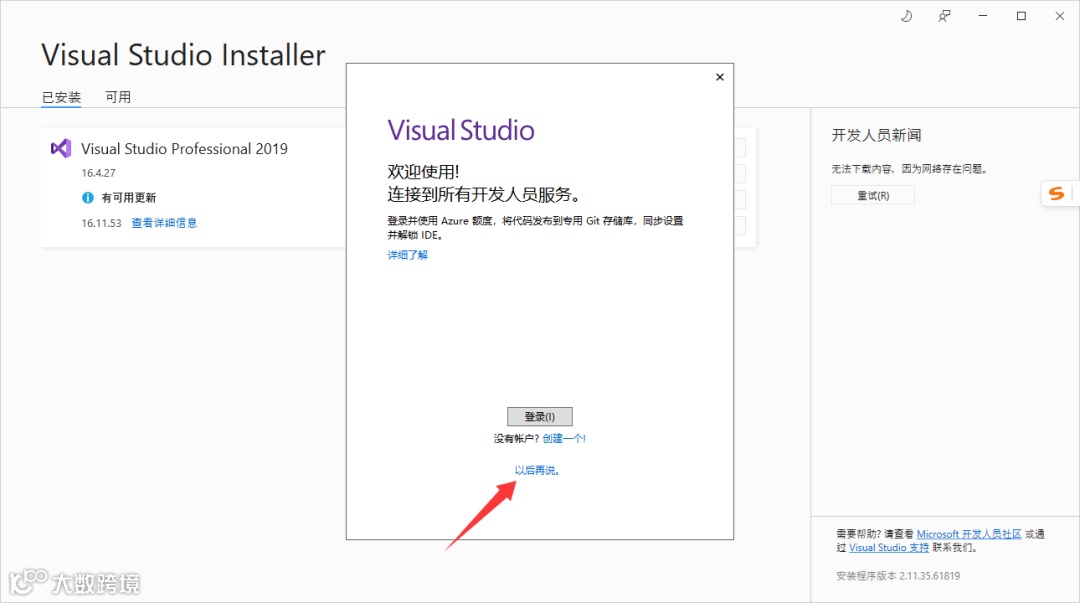Close the Visual Studio welcome dialog
This screenshot has width=1080, height=603.
click(x=720, y=77)
